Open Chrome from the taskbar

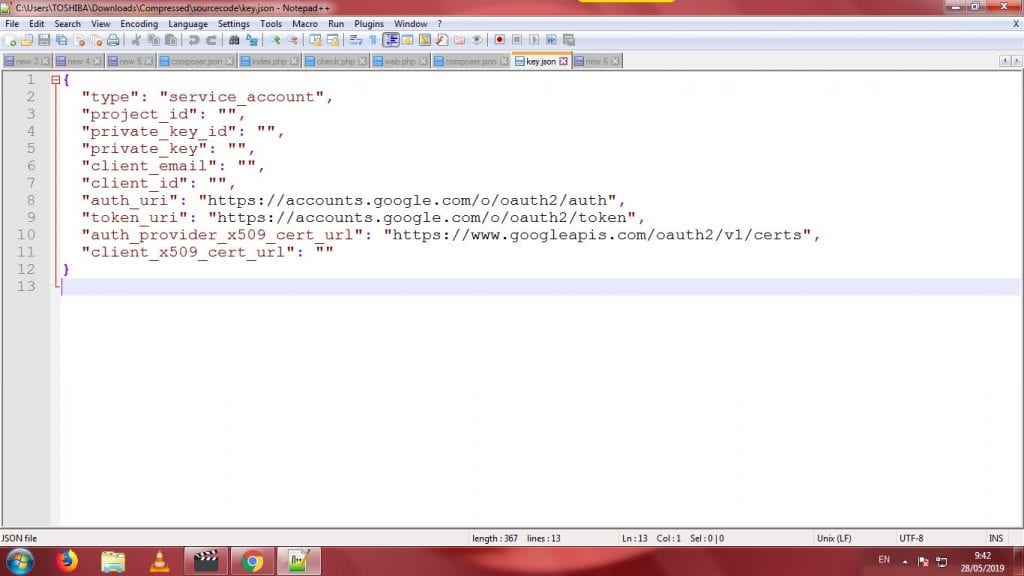click(252, 561)
